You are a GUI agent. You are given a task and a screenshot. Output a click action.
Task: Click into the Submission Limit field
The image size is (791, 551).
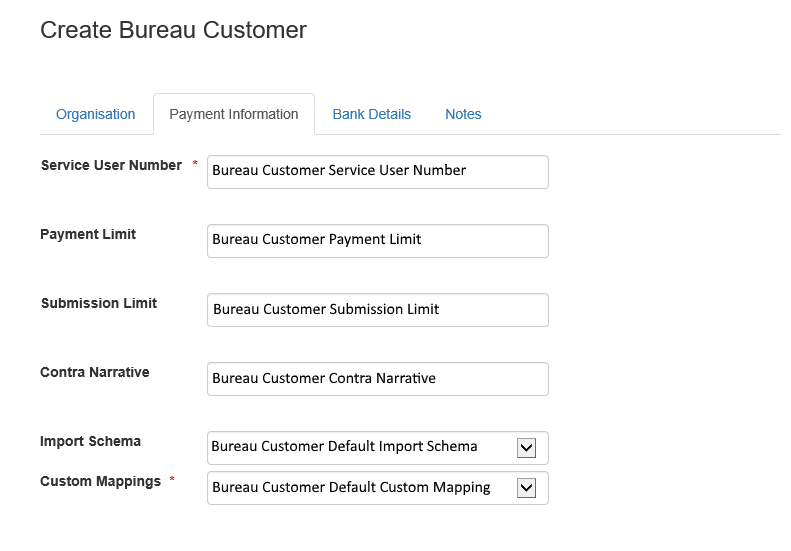pyautogui.click(x=377, y=309)
